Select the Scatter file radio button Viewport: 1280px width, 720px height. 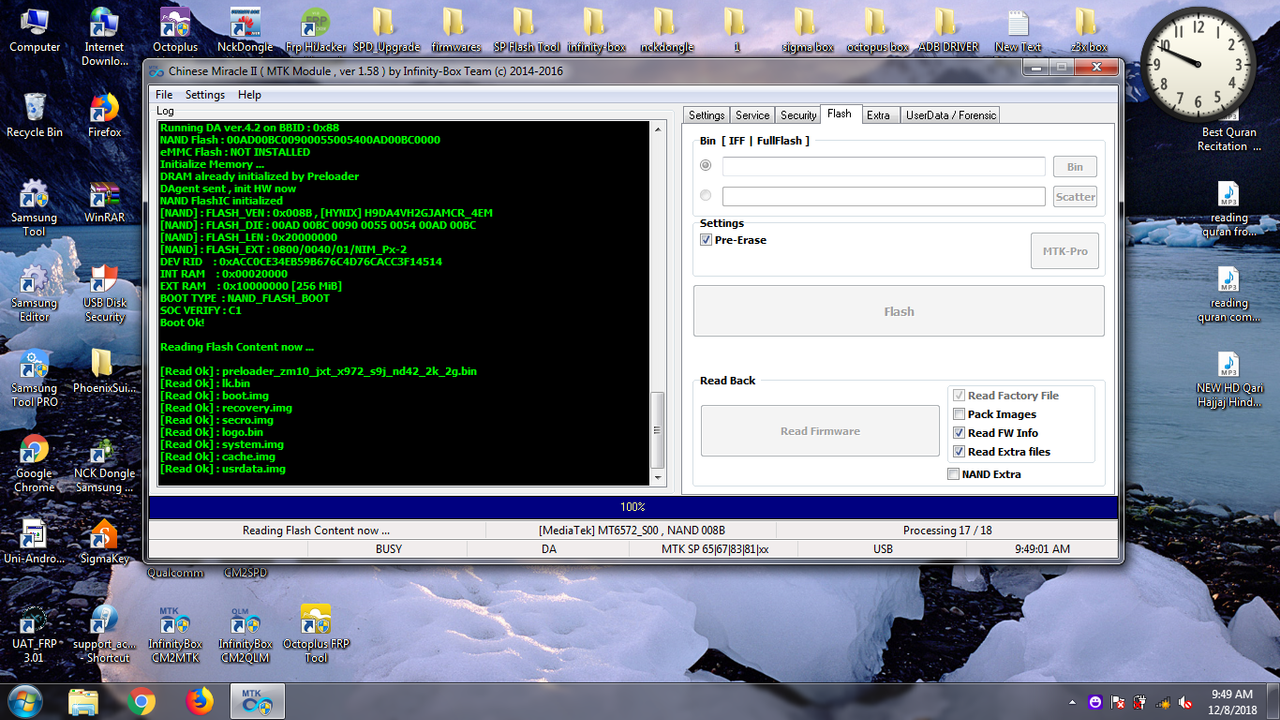click(706, 196)
